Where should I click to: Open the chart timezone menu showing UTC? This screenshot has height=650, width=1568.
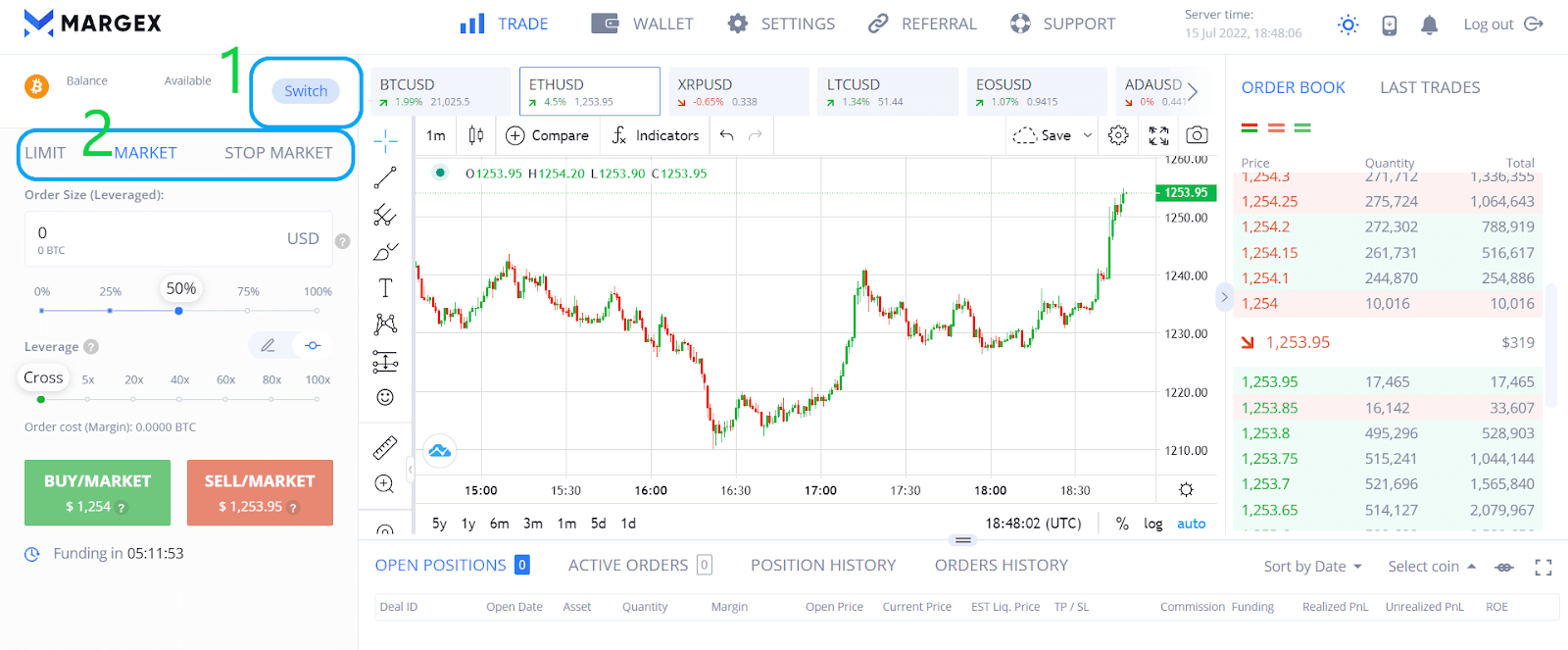(x=1033, y=524)
